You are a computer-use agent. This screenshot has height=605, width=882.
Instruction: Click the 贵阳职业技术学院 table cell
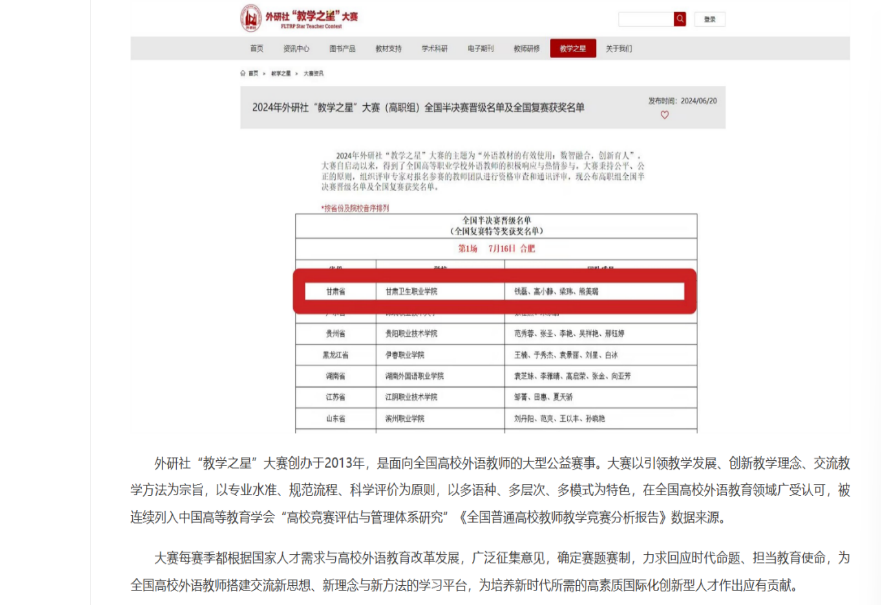[x=440, y=333]
